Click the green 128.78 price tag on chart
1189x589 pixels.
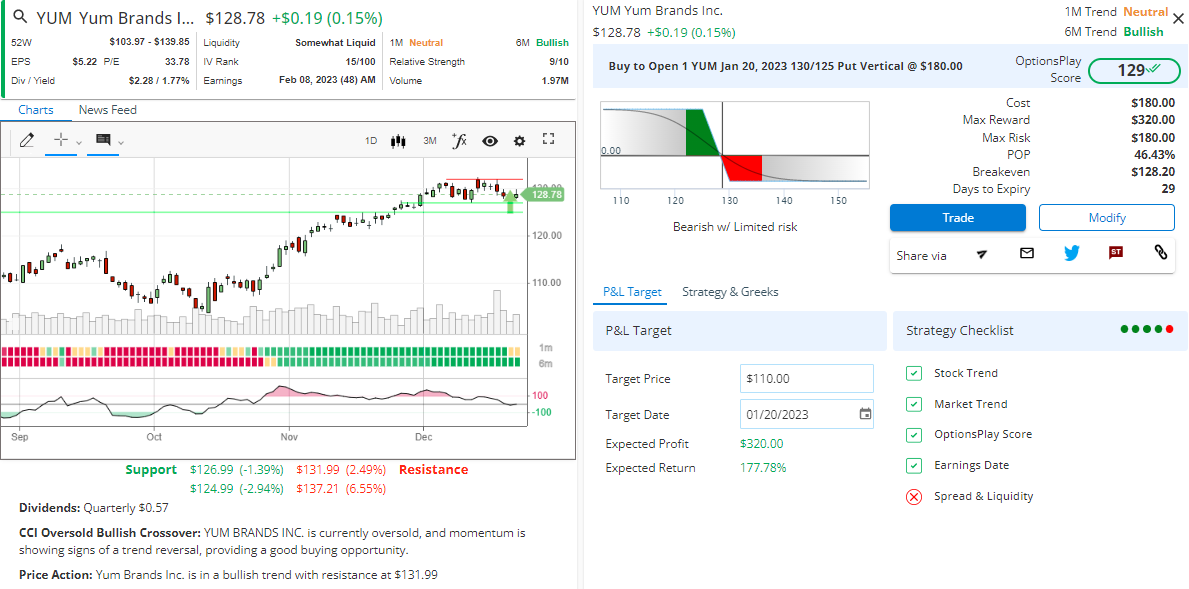click(x=545, y=195)
